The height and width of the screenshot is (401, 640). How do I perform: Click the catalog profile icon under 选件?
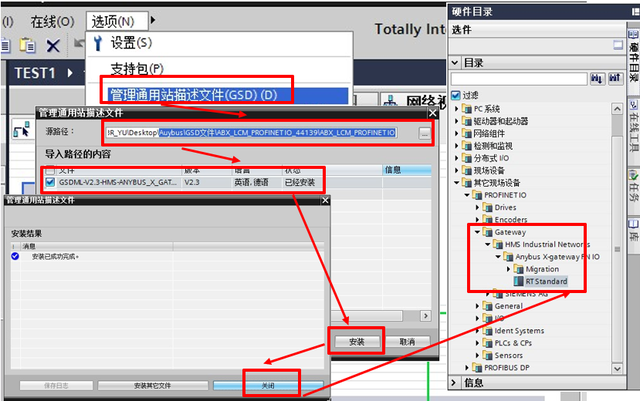pyautogui.click(x=618, y=45)
